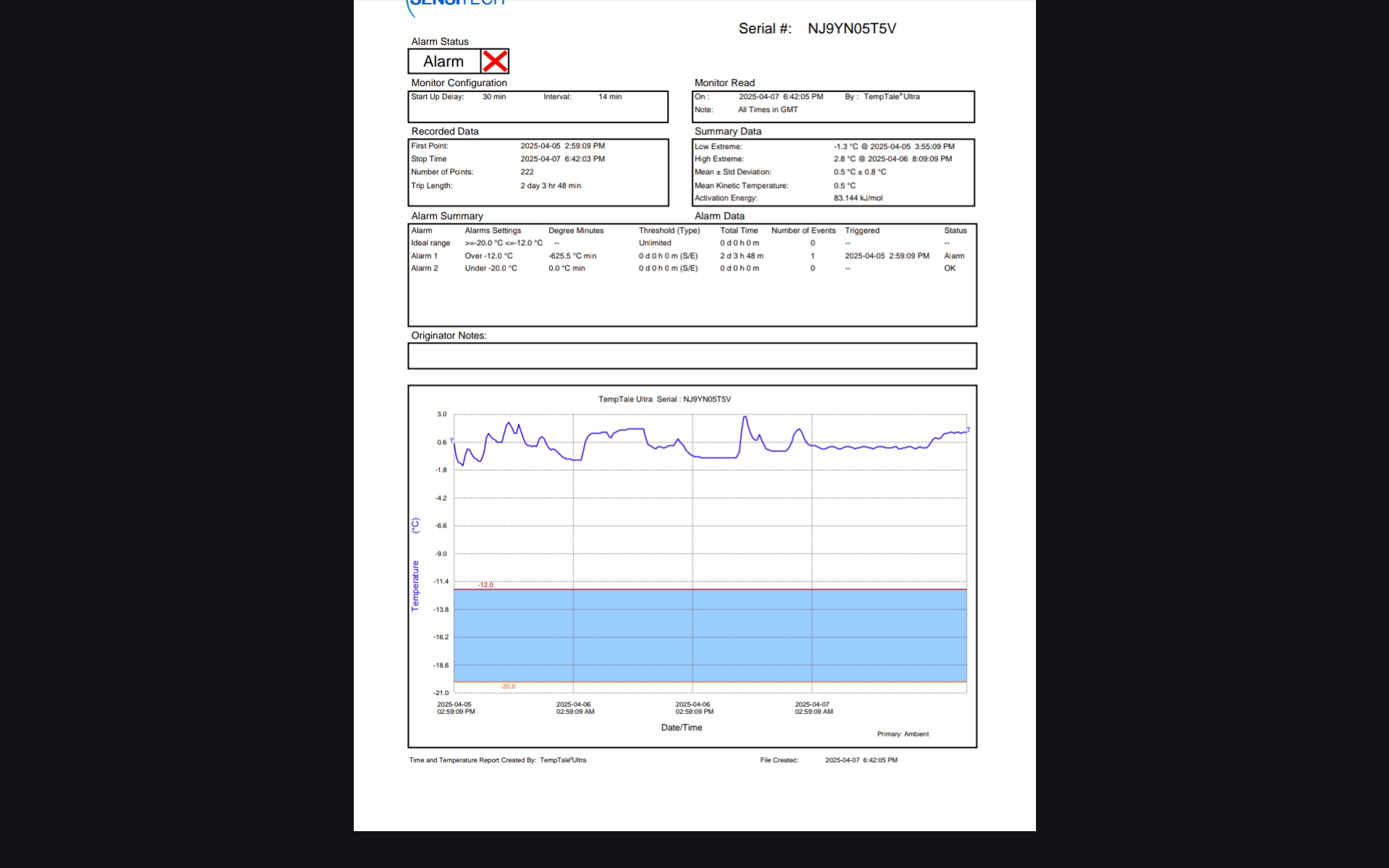Click the File Created timestamp in footer
1389x868 pixels.
(x=861, y=760)
